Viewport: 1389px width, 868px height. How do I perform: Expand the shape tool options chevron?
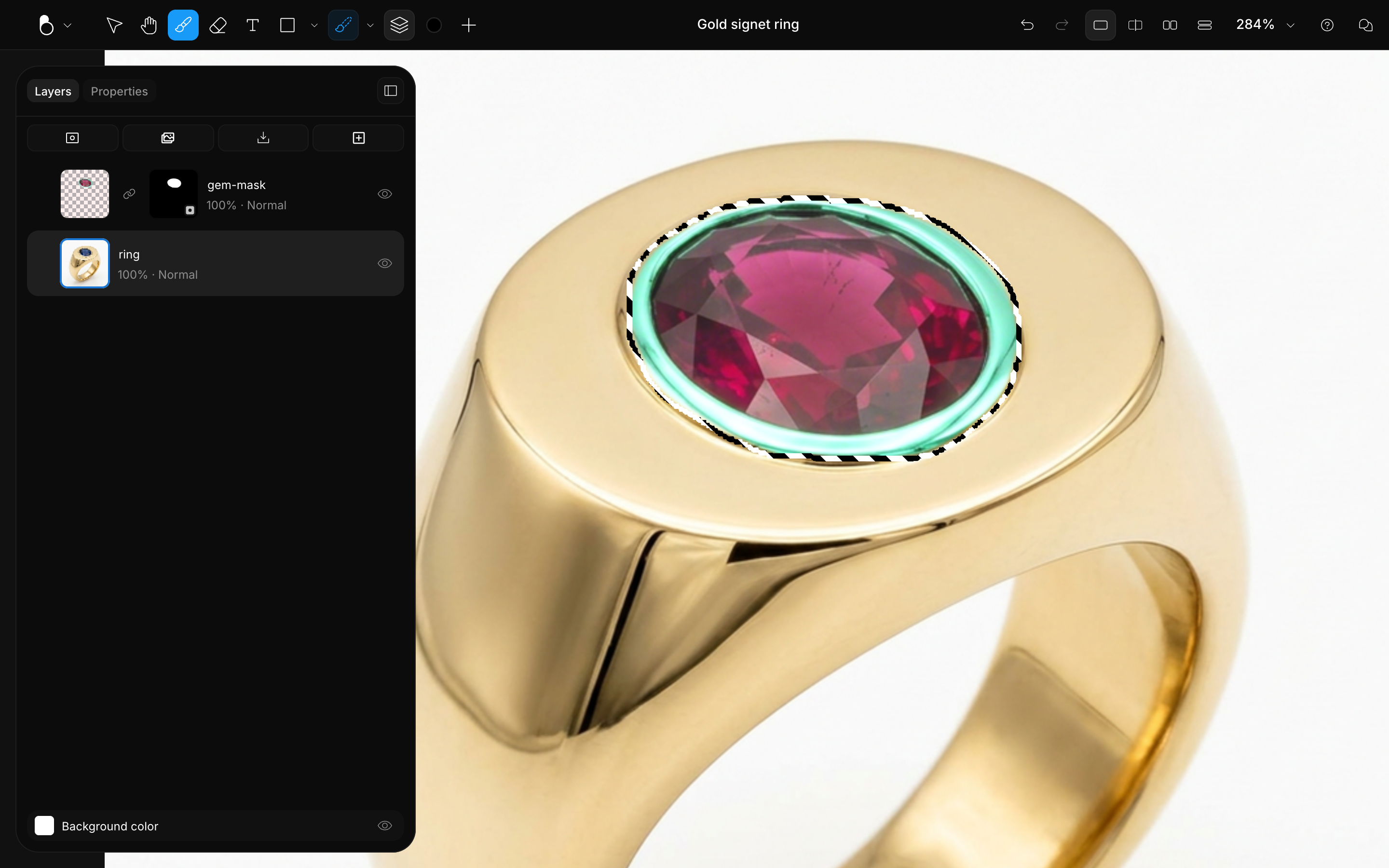[314, 25]
